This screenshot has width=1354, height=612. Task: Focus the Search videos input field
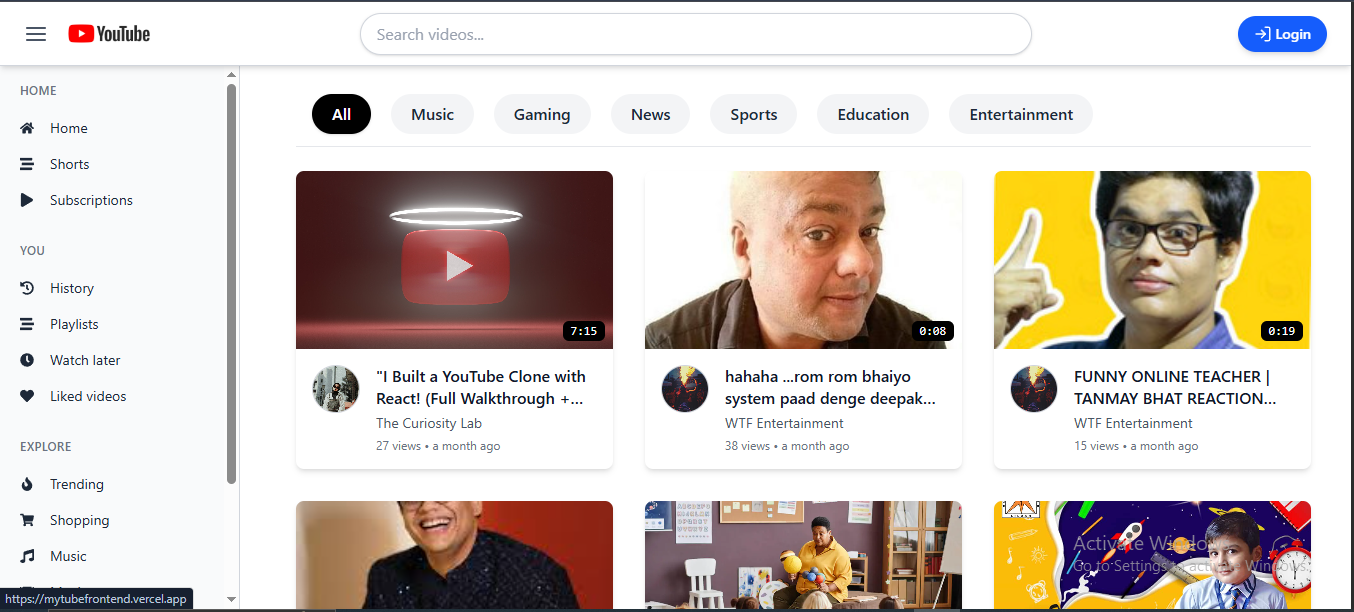[x=695, y=34]
